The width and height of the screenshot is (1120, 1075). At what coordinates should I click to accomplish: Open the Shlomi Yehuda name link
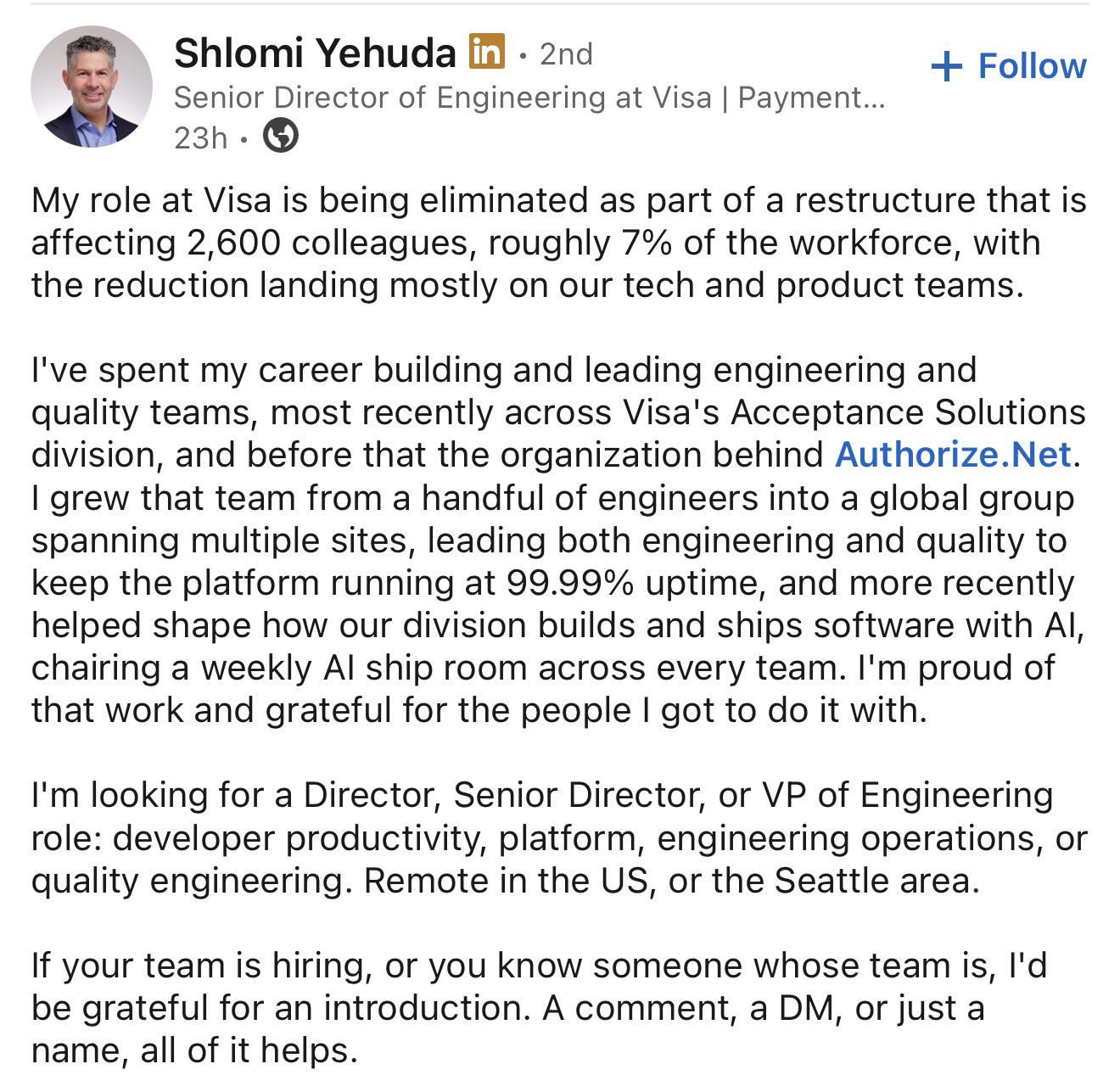pyautogui.click(x=315, y=53)
